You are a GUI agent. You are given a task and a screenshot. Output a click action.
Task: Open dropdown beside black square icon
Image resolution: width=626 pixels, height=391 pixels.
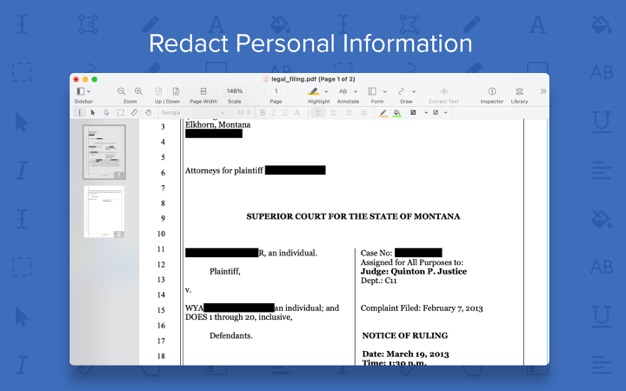pyautogui.click(x=426, y=113)
